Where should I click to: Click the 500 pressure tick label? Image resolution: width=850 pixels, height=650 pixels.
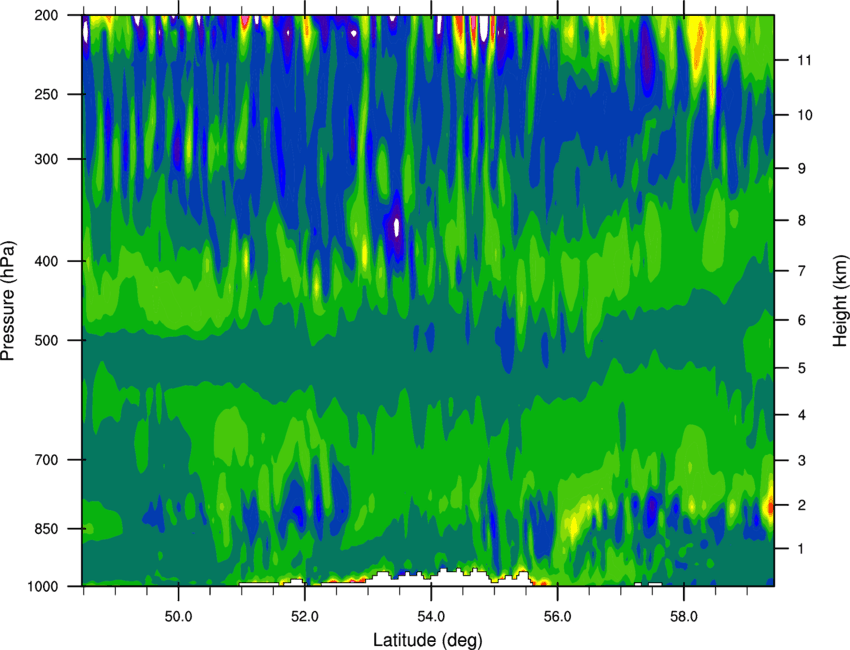tap(48, 340)
